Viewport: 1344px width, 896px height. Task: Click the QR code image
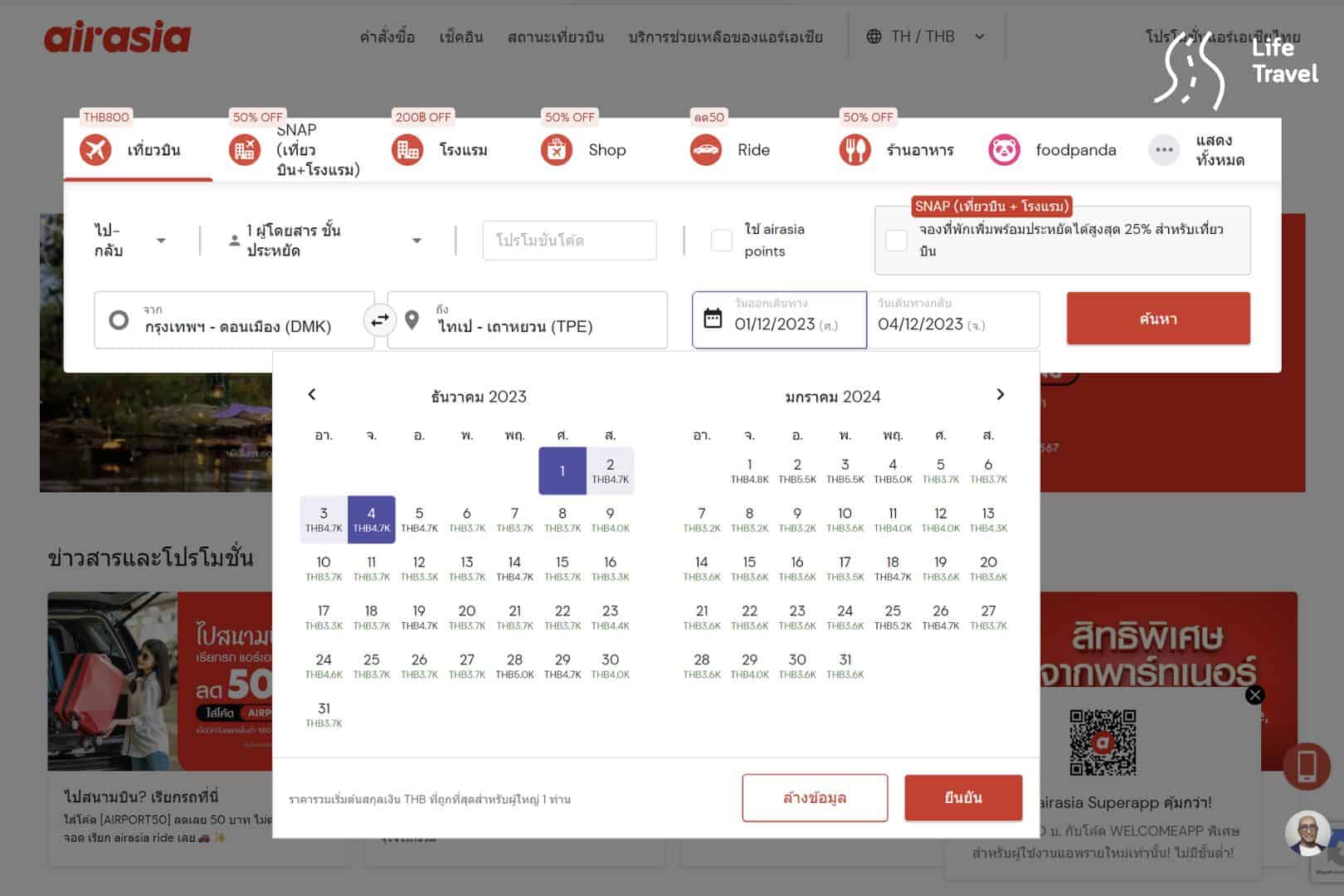tap(1102, 742)
